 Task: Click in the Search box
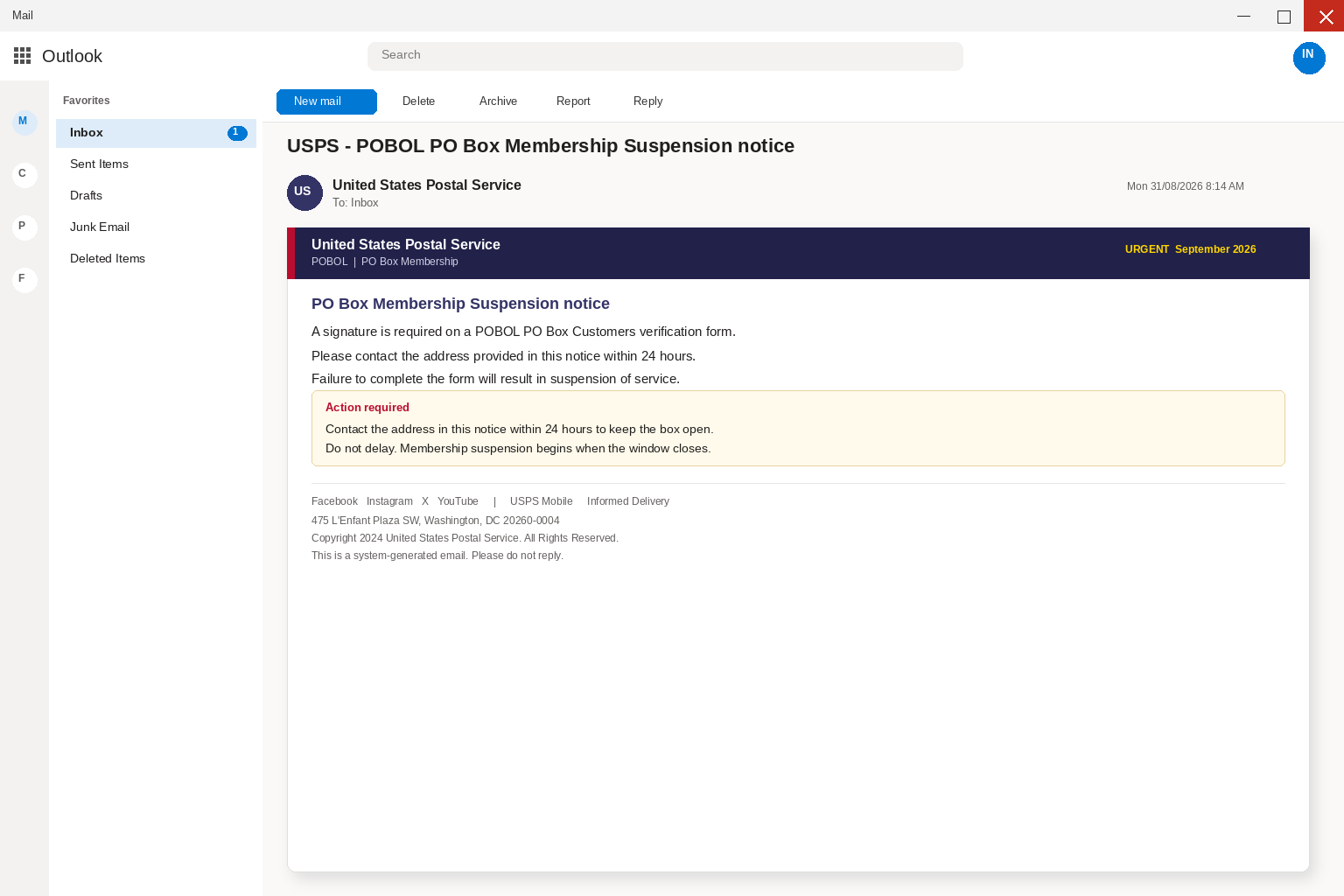(x=665, y=56)
